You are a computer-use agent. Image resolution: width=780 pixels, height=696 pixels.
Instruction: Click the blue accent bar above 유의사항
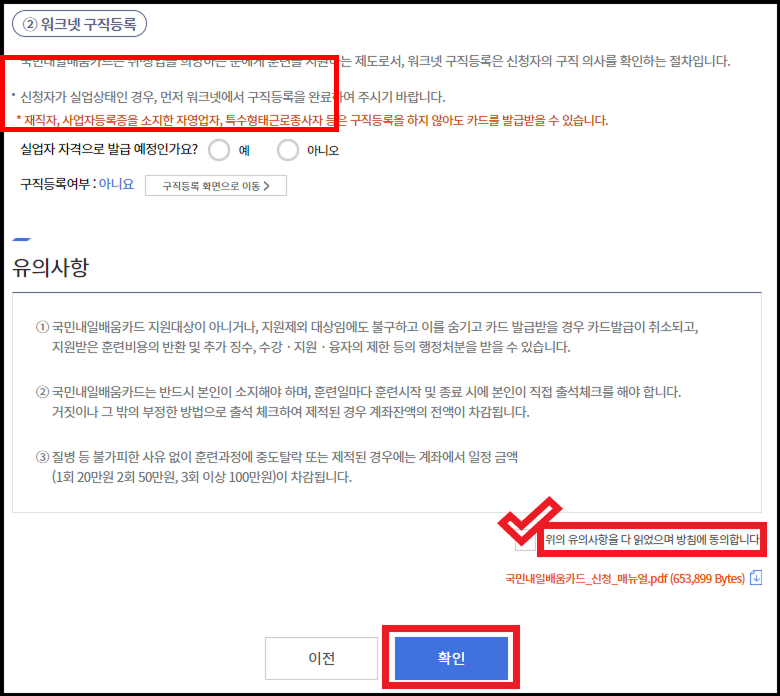click(21, 239)
